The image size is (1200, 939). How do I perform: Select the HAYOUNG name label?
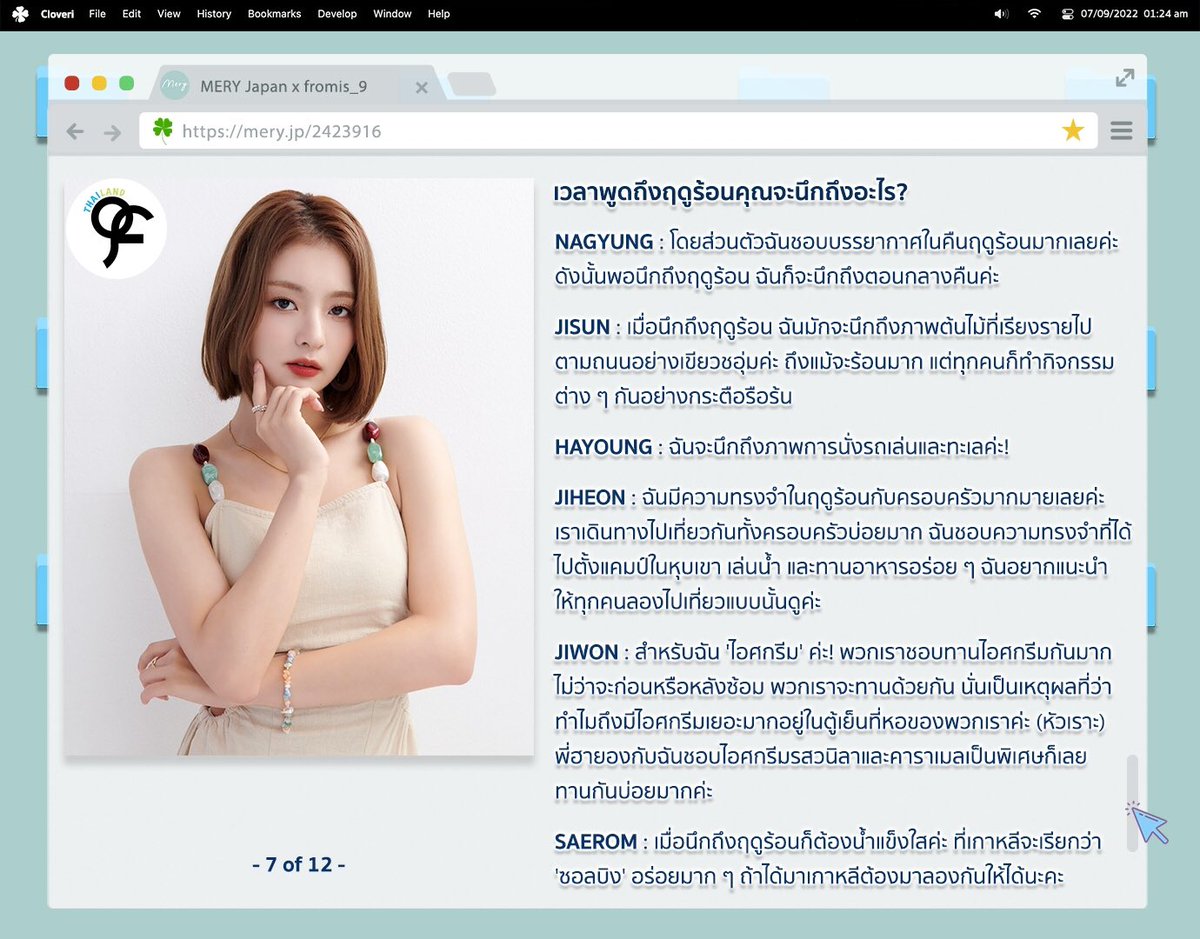(x=603, y=447)
